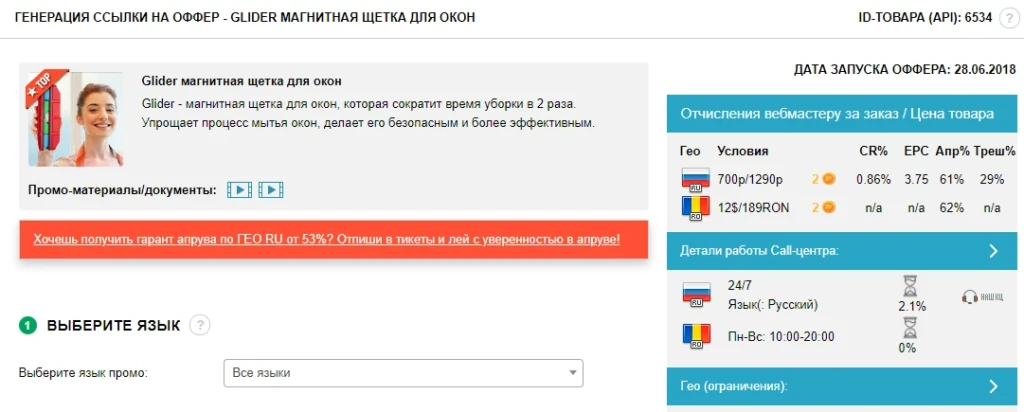
Task: Open the Все языки language dropdown
Action: [403, 373]
